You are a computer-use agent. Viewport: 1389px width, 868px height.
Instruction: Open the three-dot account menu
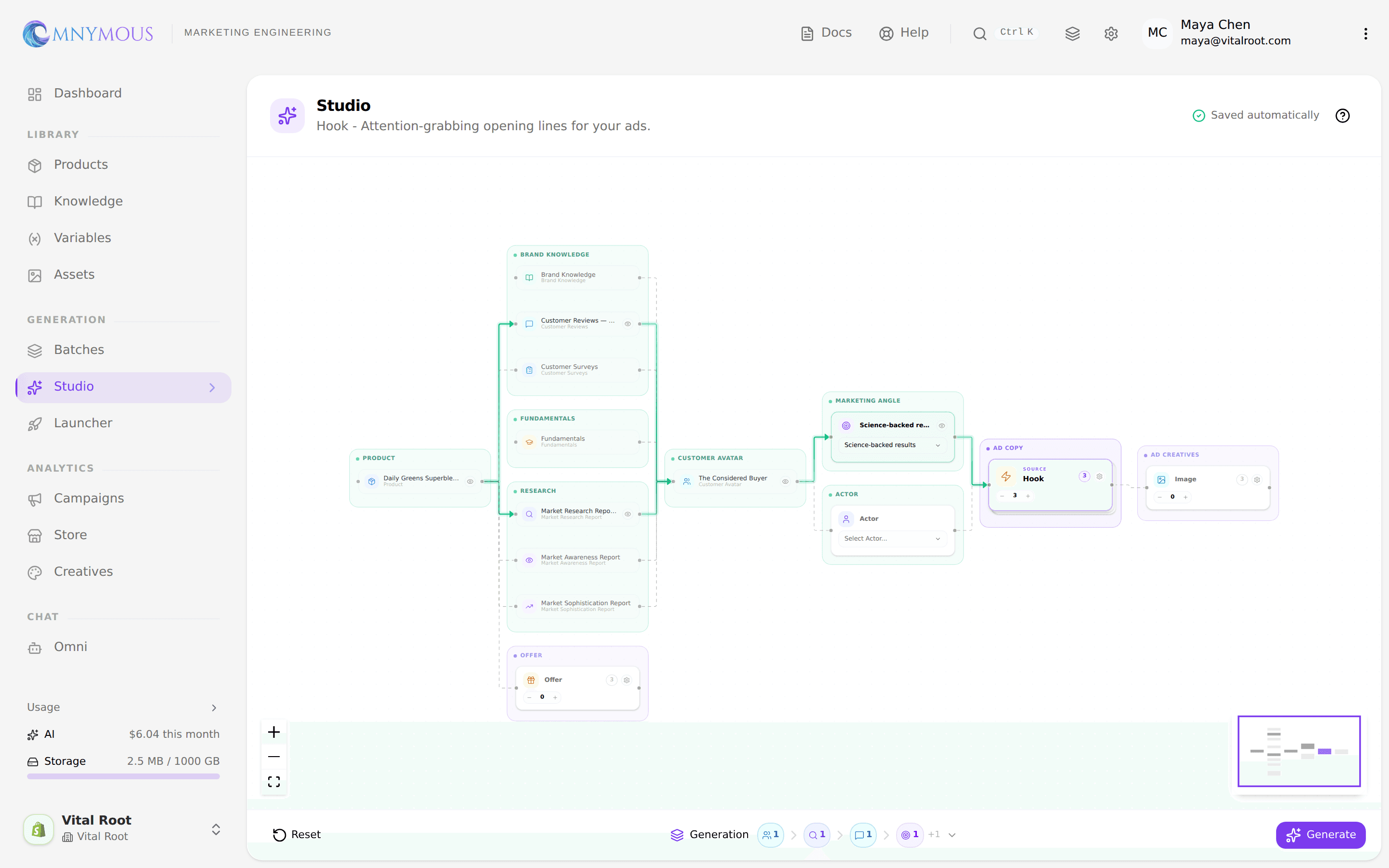[1365, 33]
